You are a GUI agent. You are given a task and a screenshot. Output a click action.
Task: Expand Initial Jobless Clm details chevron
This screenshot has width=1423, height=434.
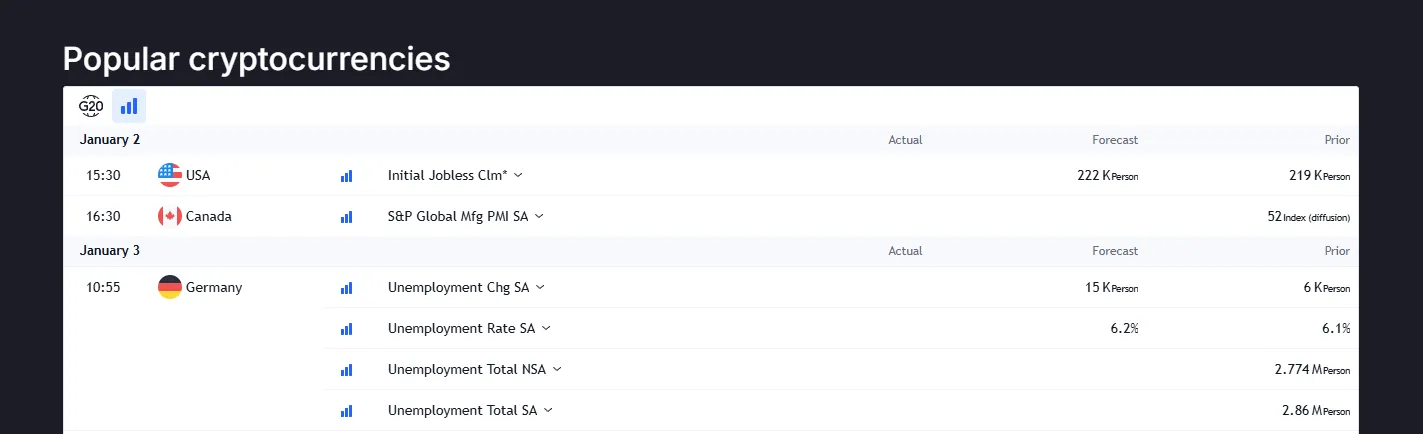(x=518, y=175)
